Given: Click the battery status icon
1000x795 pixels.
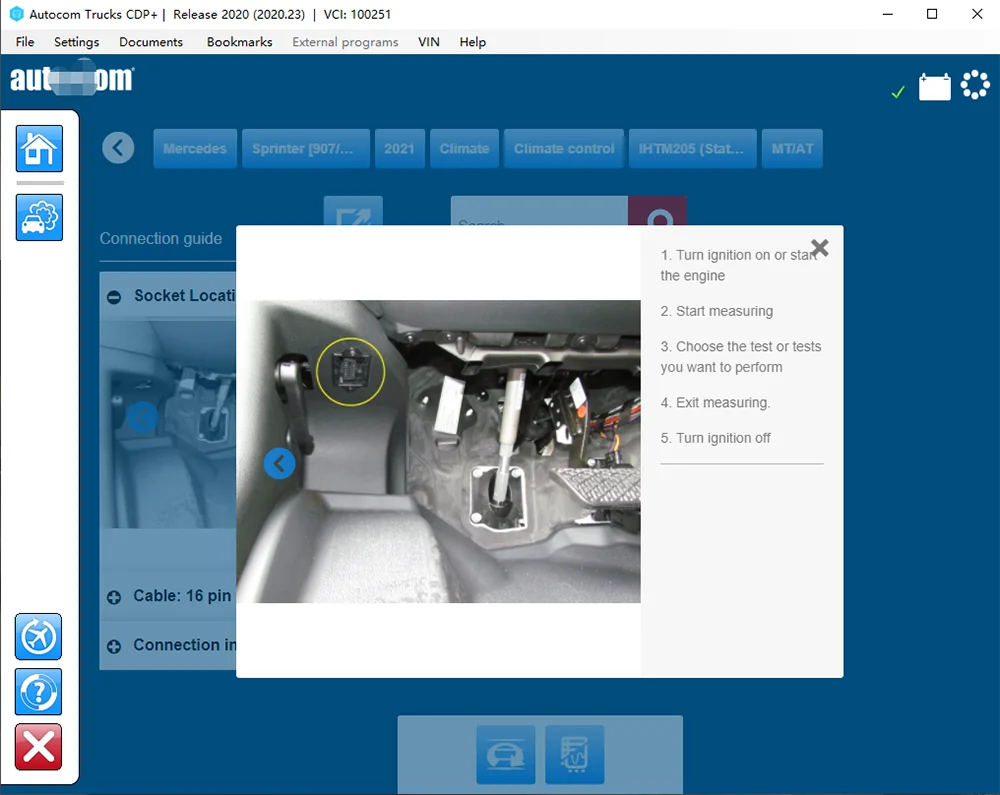Looking at the screenshot, I should point(935,88).
